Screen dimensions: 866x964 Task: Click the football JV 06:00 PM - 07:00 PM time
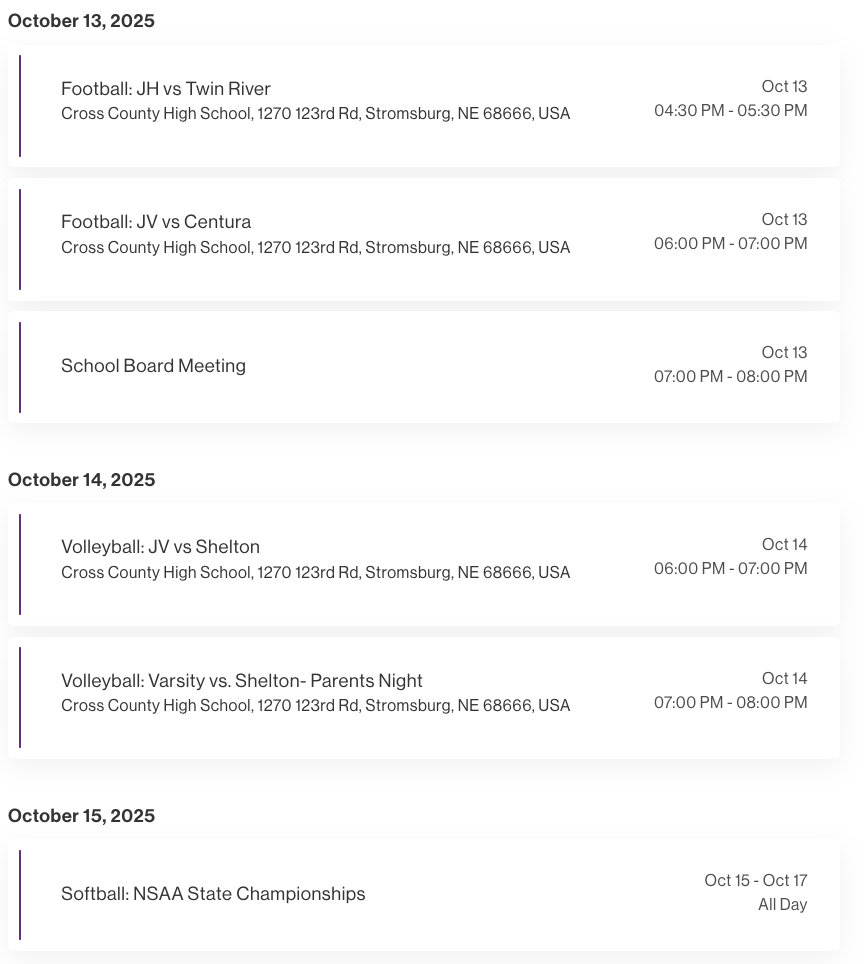(x=730, y=244)
